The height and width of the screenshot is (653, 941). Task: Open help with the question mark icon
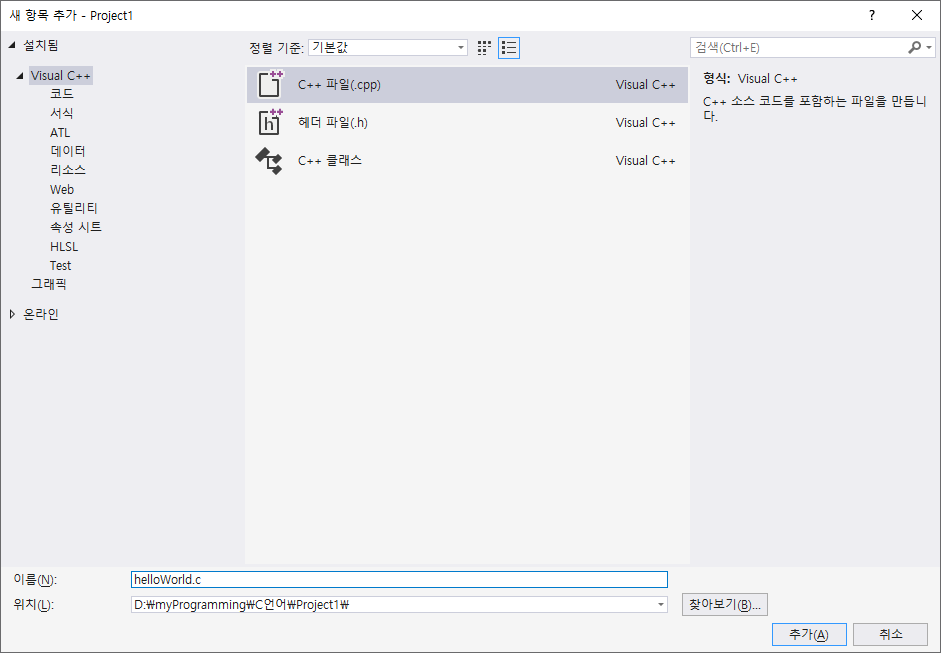[x=872, y=16]
